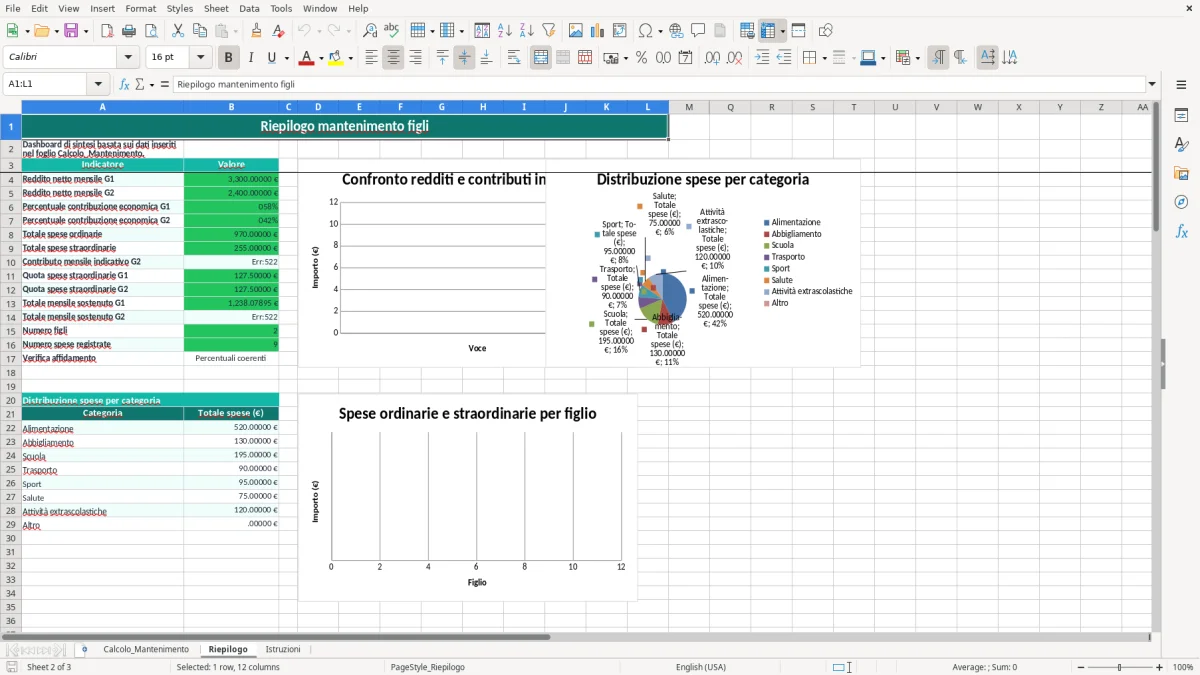Open the Open-document dropdown arrow
The image size is (1200, 675).
[x=54, y=31]
